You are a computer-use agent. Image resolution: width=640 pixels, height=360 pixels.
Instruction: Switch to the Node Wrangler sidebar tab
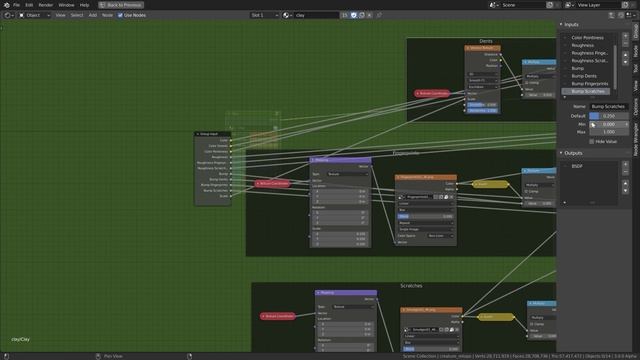tap(636, 139)
